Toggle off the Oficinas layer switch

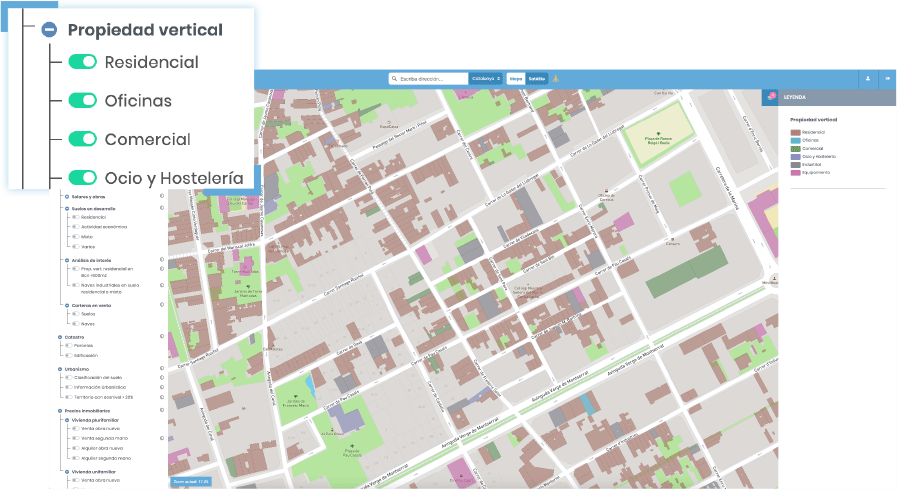[83, 101]
